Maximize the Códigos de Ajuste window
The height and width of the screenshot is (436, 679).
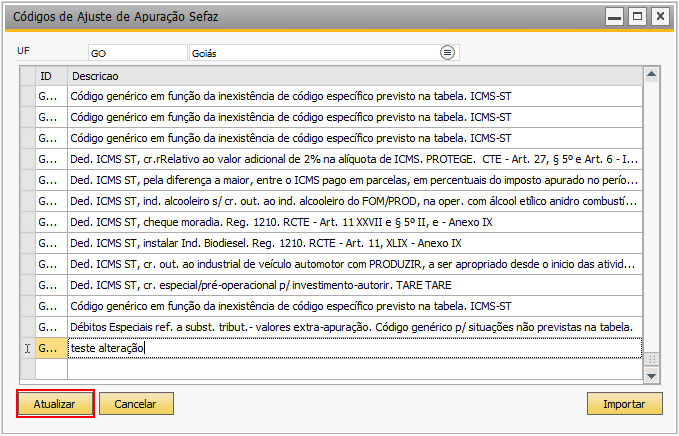coord(637,17)
